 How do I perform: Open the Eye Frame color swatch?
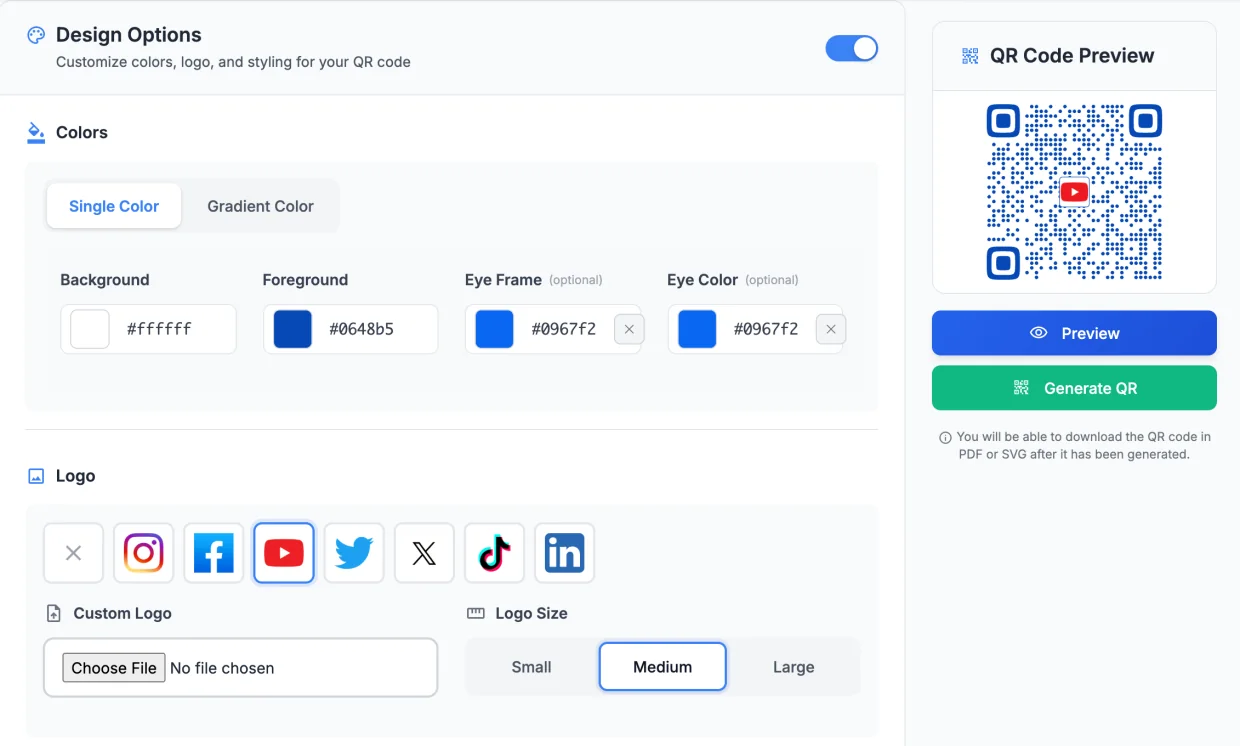click(x=494, y=329)
